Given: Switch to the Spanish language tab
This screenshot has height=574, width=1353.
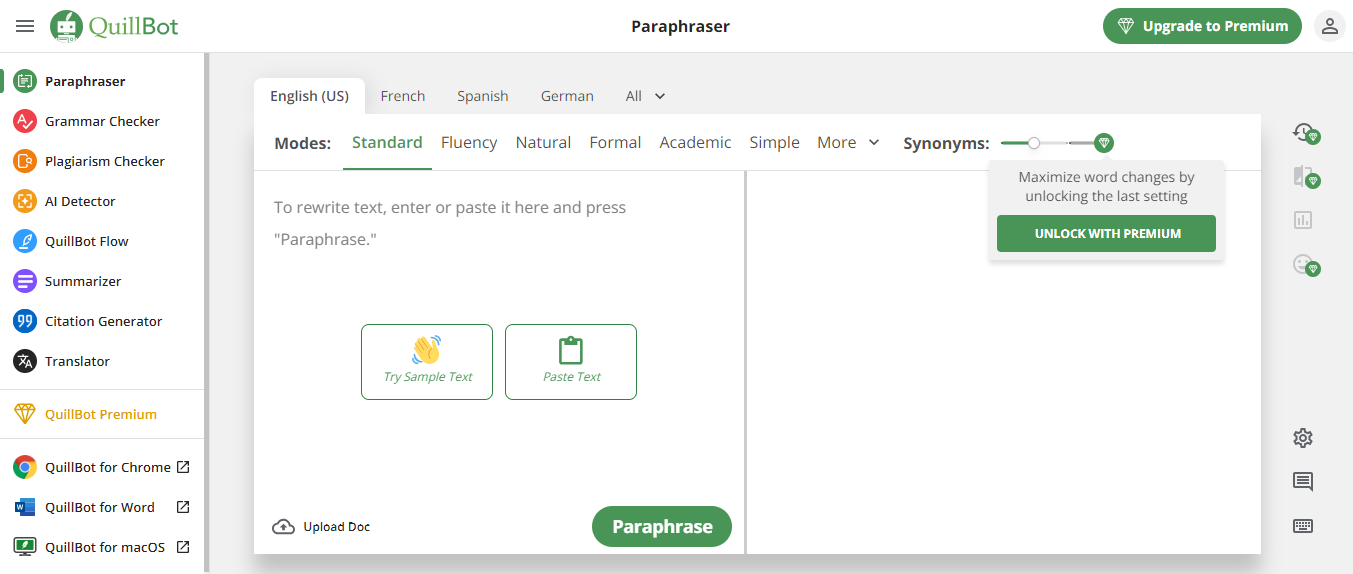Looking at the screenshot, I should tap(483, 96).
